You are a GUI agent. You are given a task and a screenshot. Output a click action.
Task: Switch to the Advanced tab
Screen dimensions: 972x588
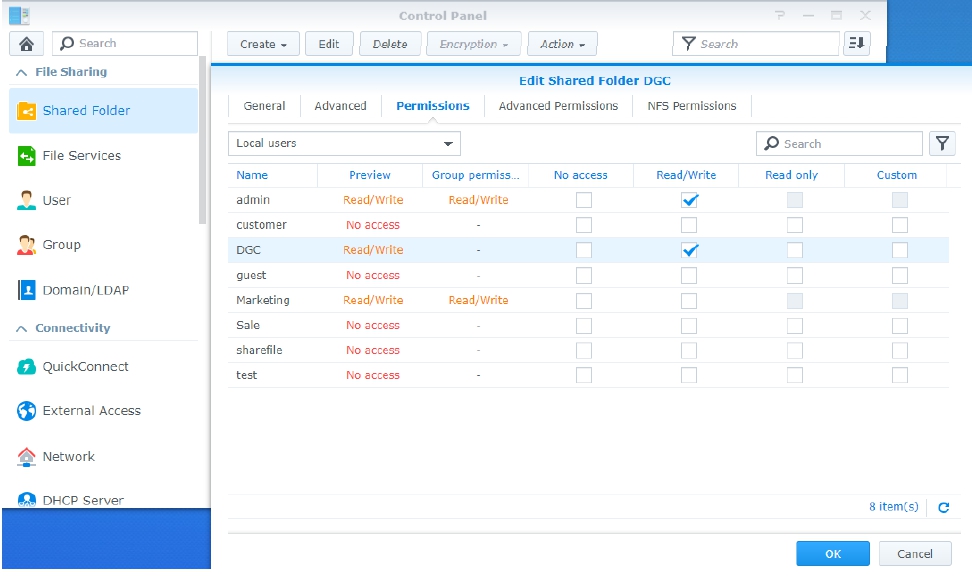[340, 106]
